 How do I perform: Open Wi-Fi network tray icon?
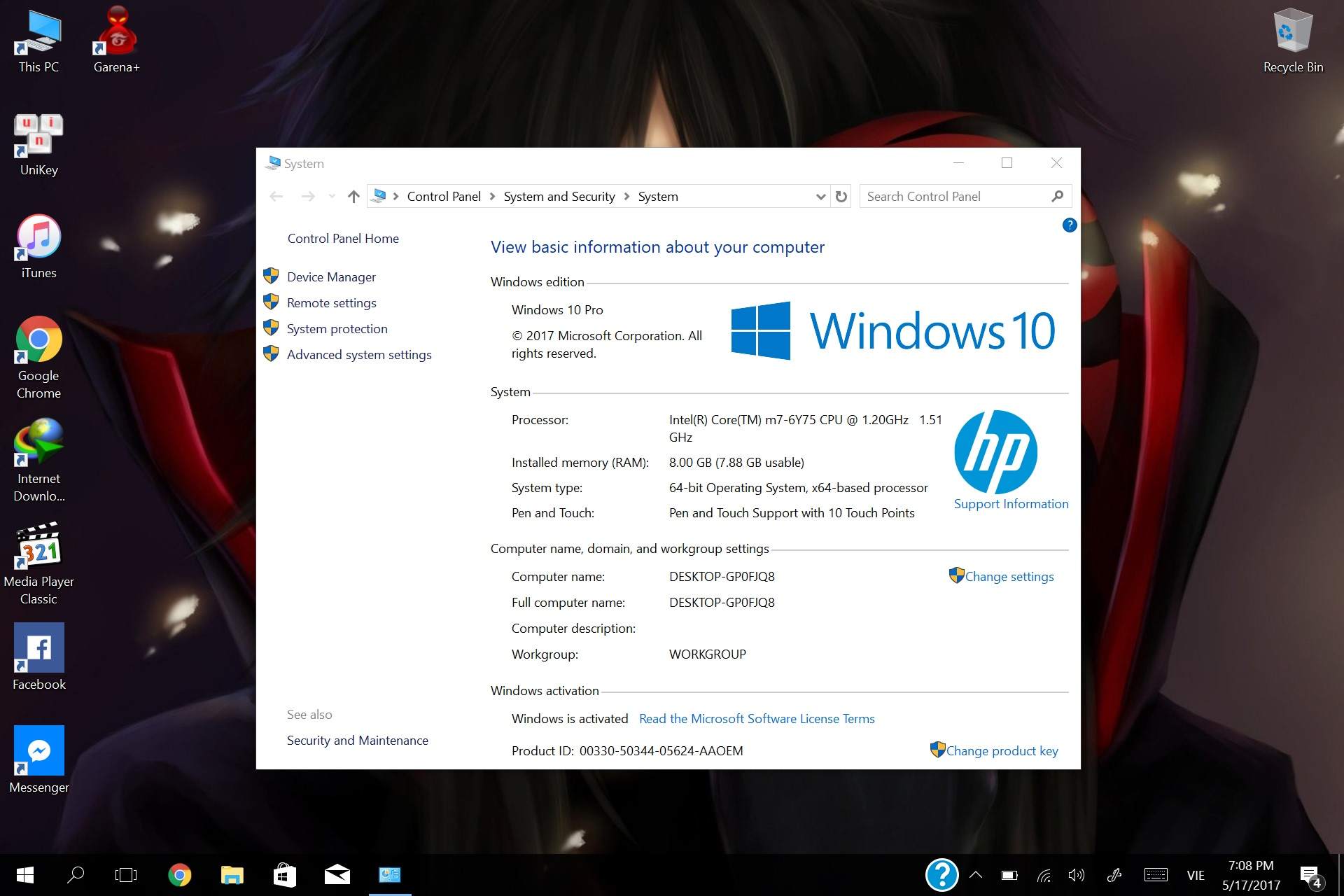(x=1044, y=875)
